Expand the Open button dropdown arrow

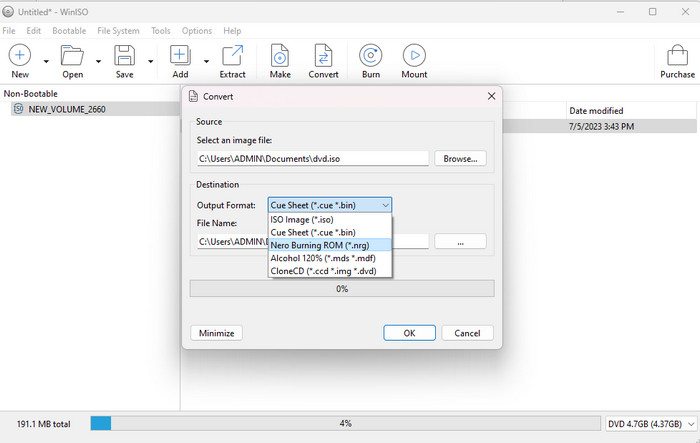pos(98,61)
